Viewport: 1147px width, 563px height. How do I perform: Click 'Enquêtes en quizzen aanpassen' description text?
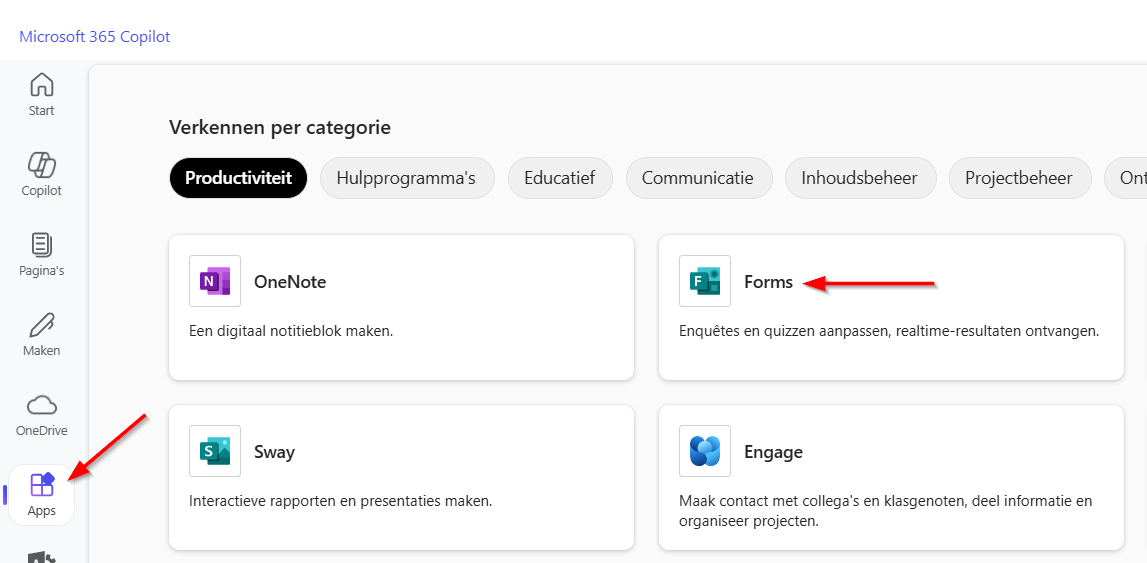[x=889, y=331]
